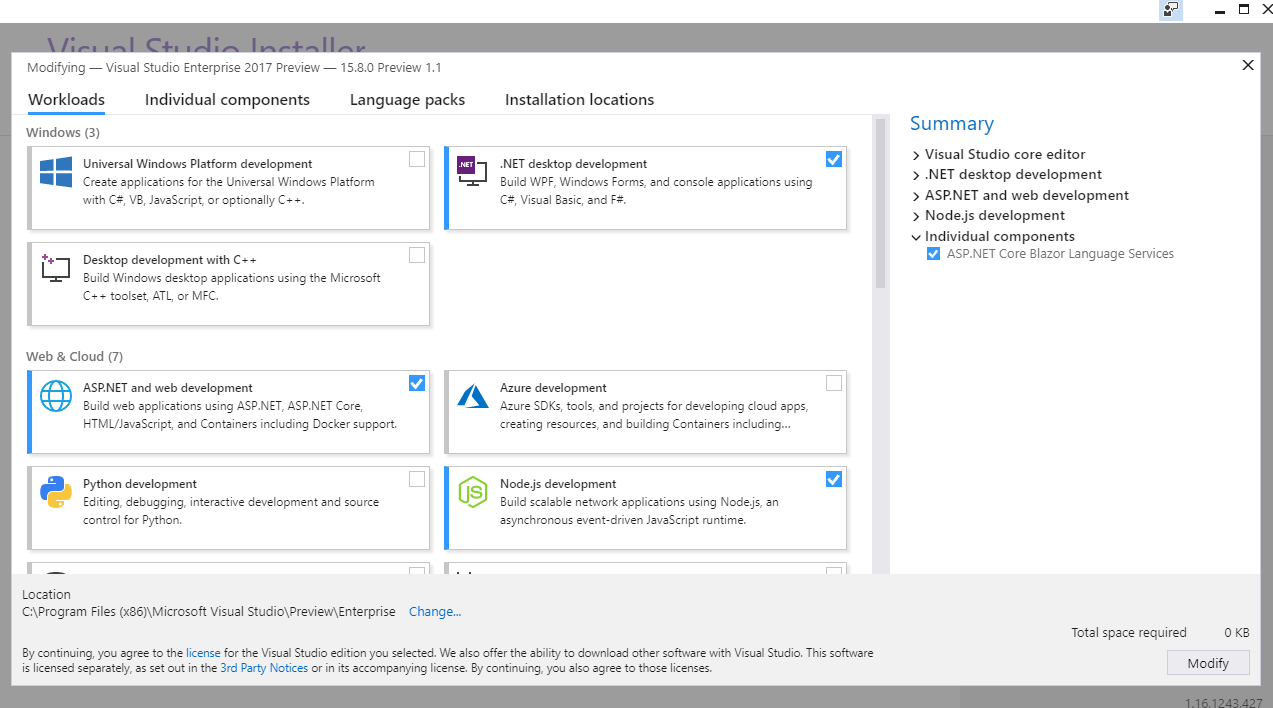This screenshot has height=708, width=1273.
Task: Enable Universal Windows Platform development workload
Action: tap(417, 159)
